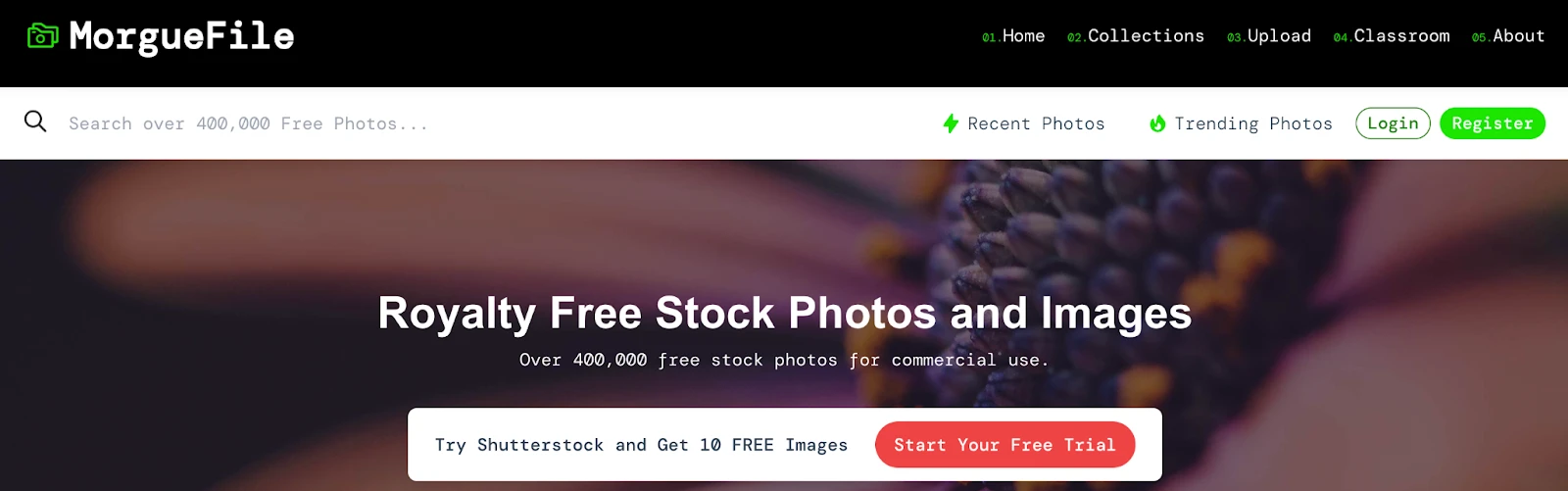View the Trending Photos link
The width and height of the screenshot is (1568, 491).
click(1253, 123)
